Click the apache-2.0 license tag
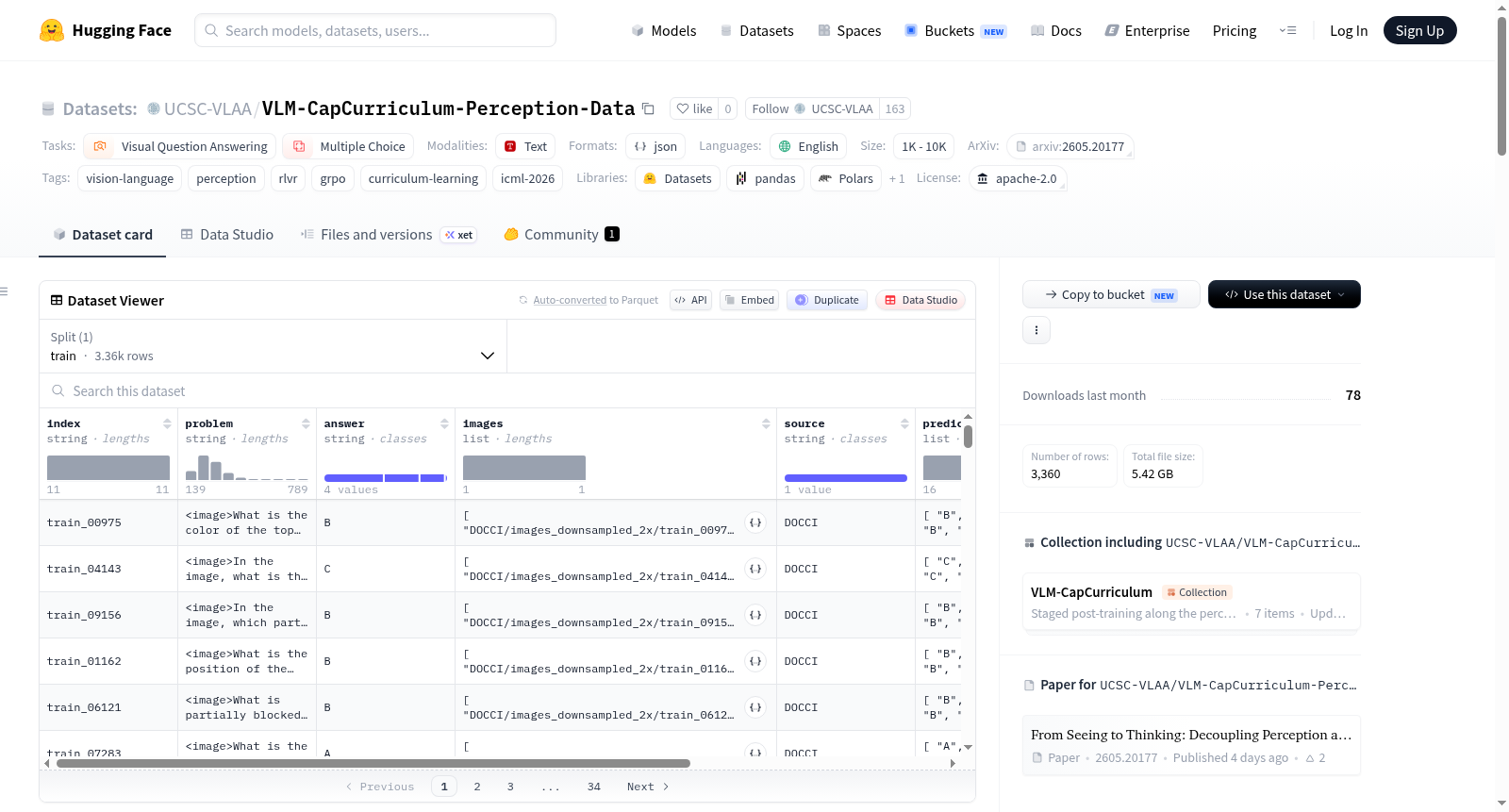The width and height of the screenshot is (1509, 812). tap(1017, 178)
